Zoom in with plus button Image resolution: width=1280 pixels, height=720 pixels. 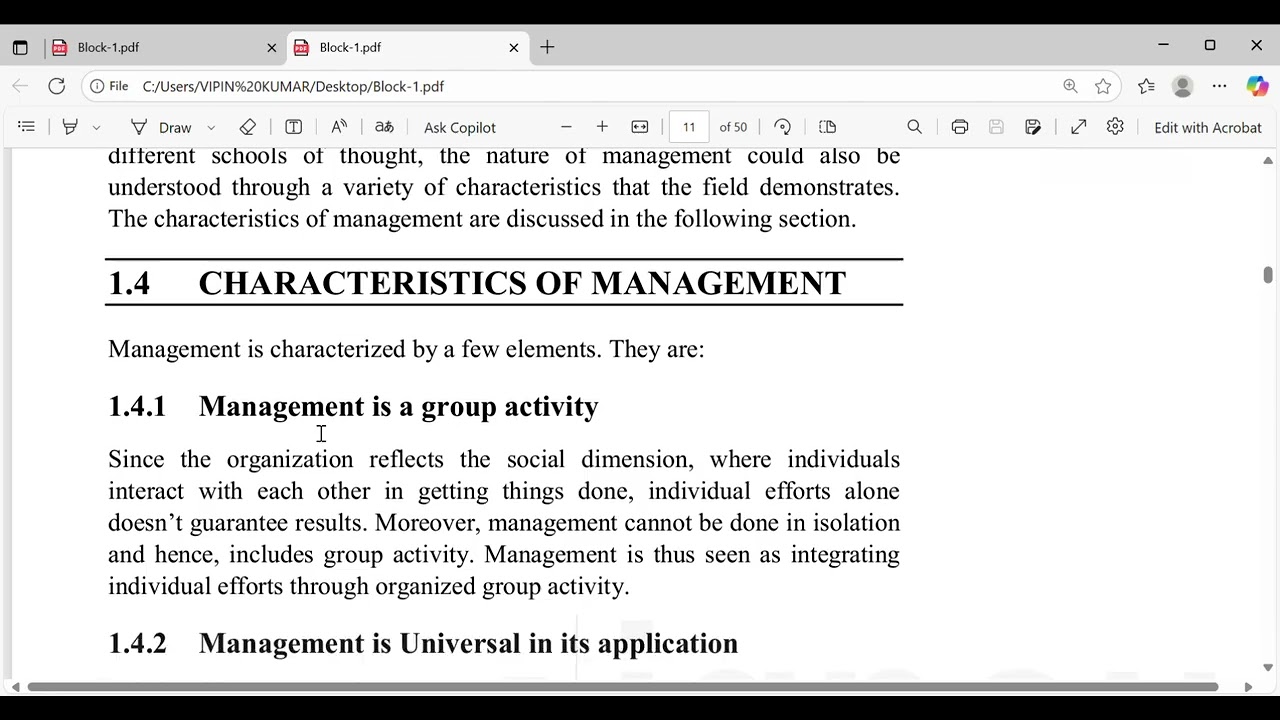pos(602,127)
